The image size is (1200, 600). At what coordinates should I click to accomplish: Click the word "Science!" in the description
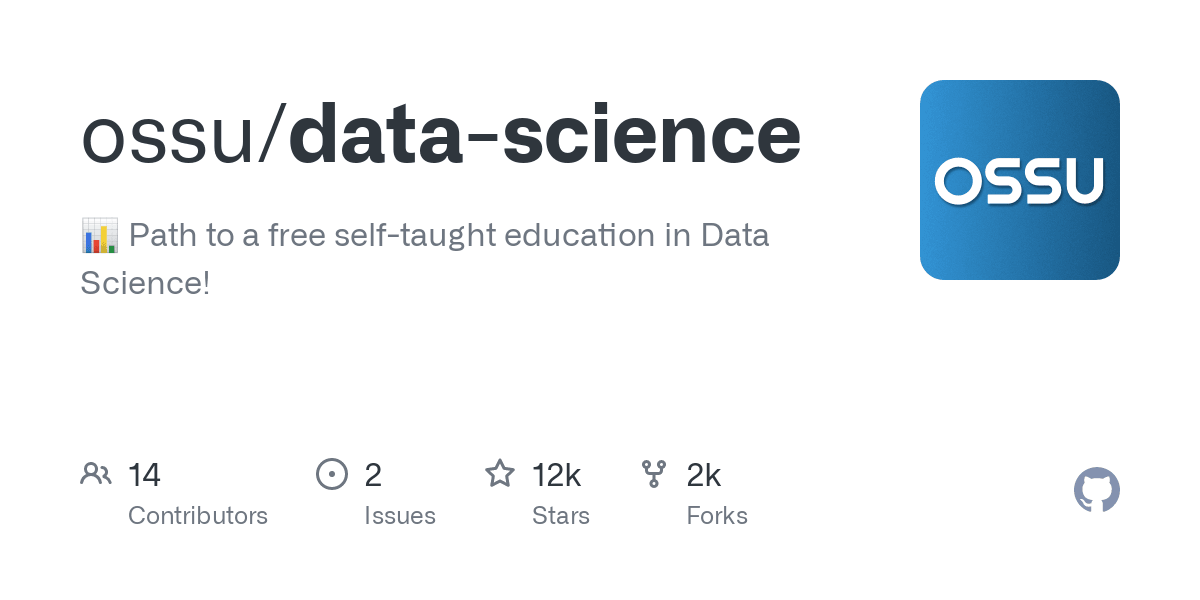point(145,283)
